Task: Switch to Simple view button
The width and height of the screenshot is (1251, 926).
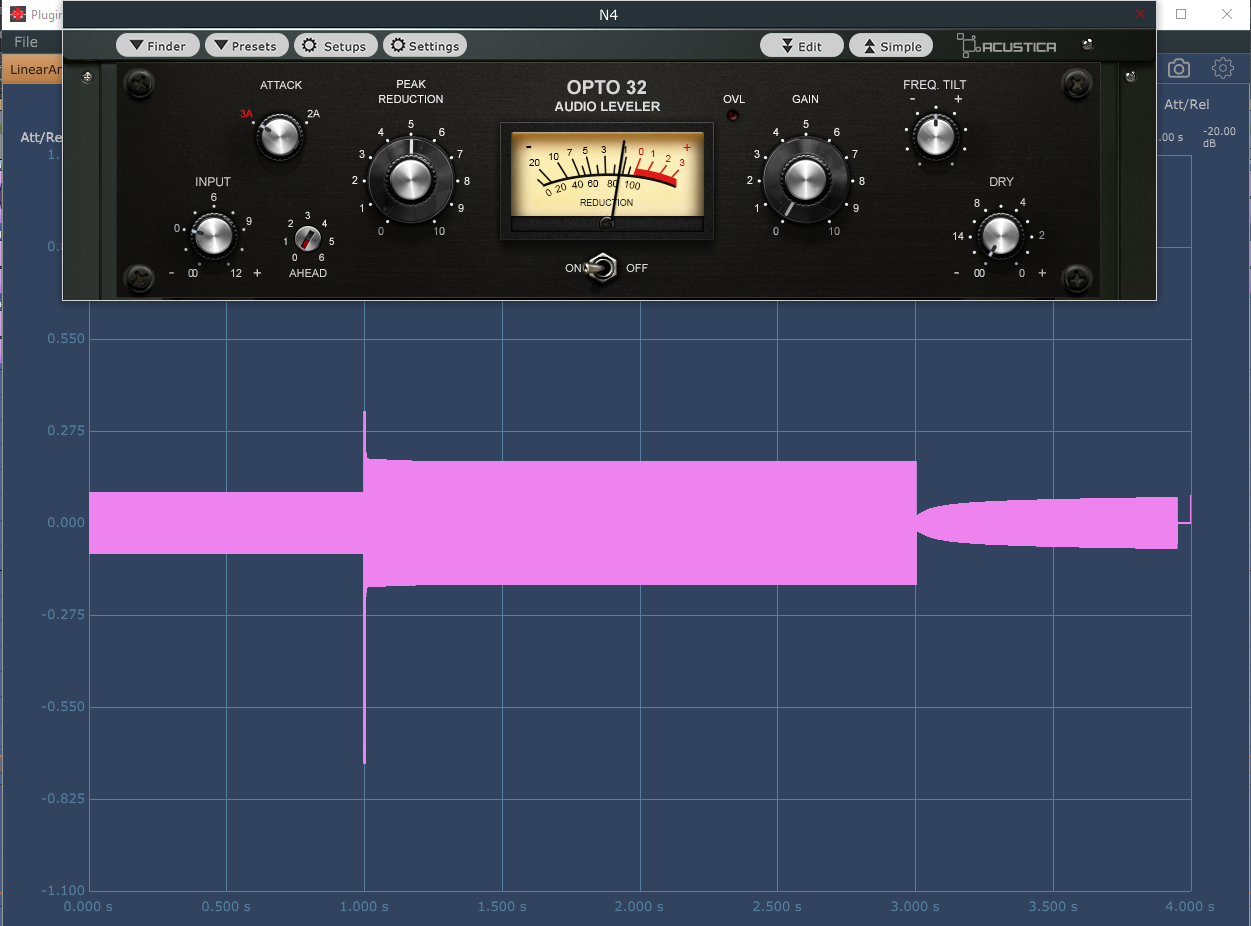Action: pyautogui.click(x=891, y=46)
